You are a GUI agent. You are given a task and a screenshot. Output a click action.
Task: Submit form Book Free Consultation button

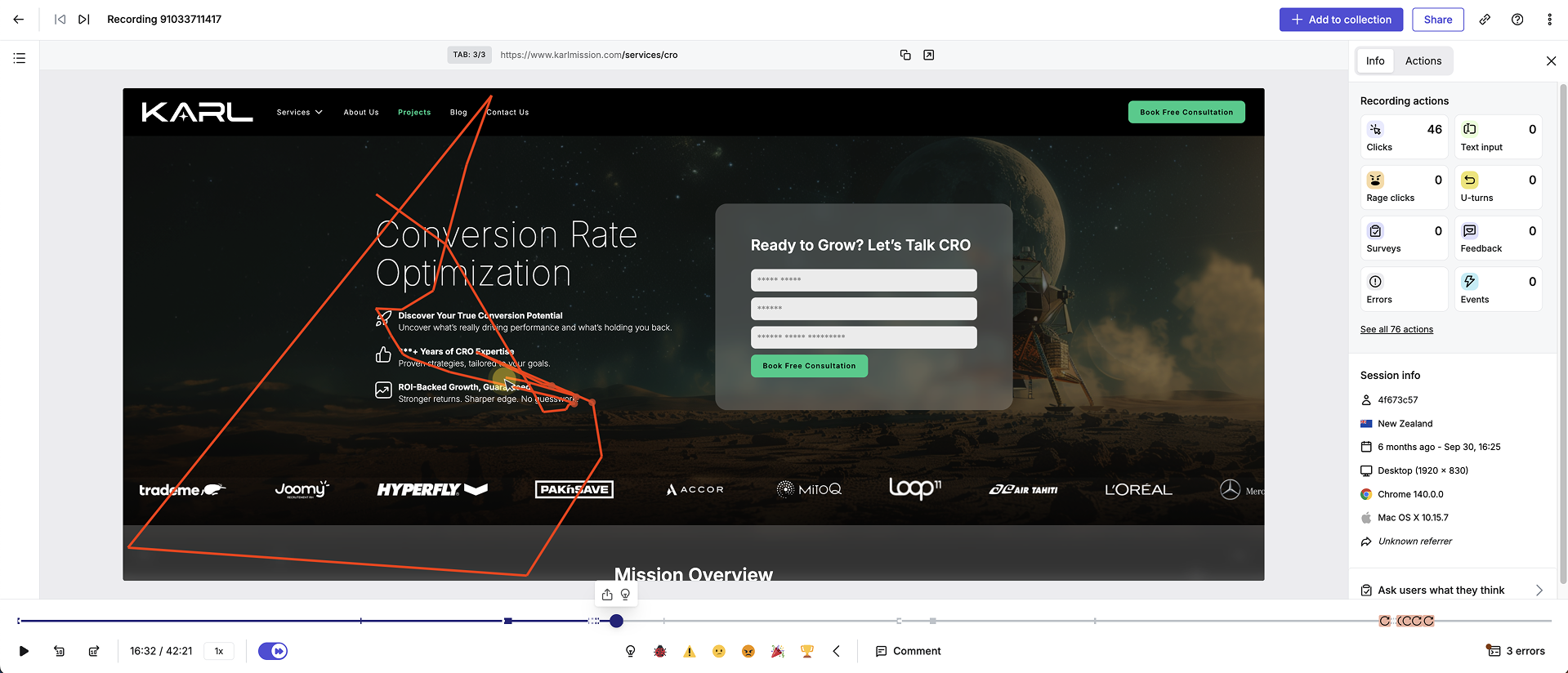[x=809, y=366]
